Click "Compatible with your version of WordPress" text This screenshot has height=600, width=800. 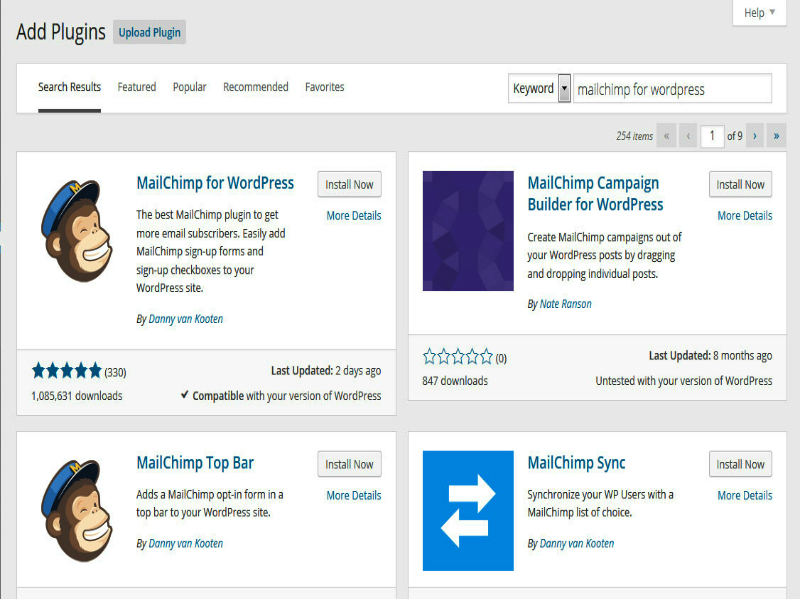pyautogui.click(x=286, y=396)
